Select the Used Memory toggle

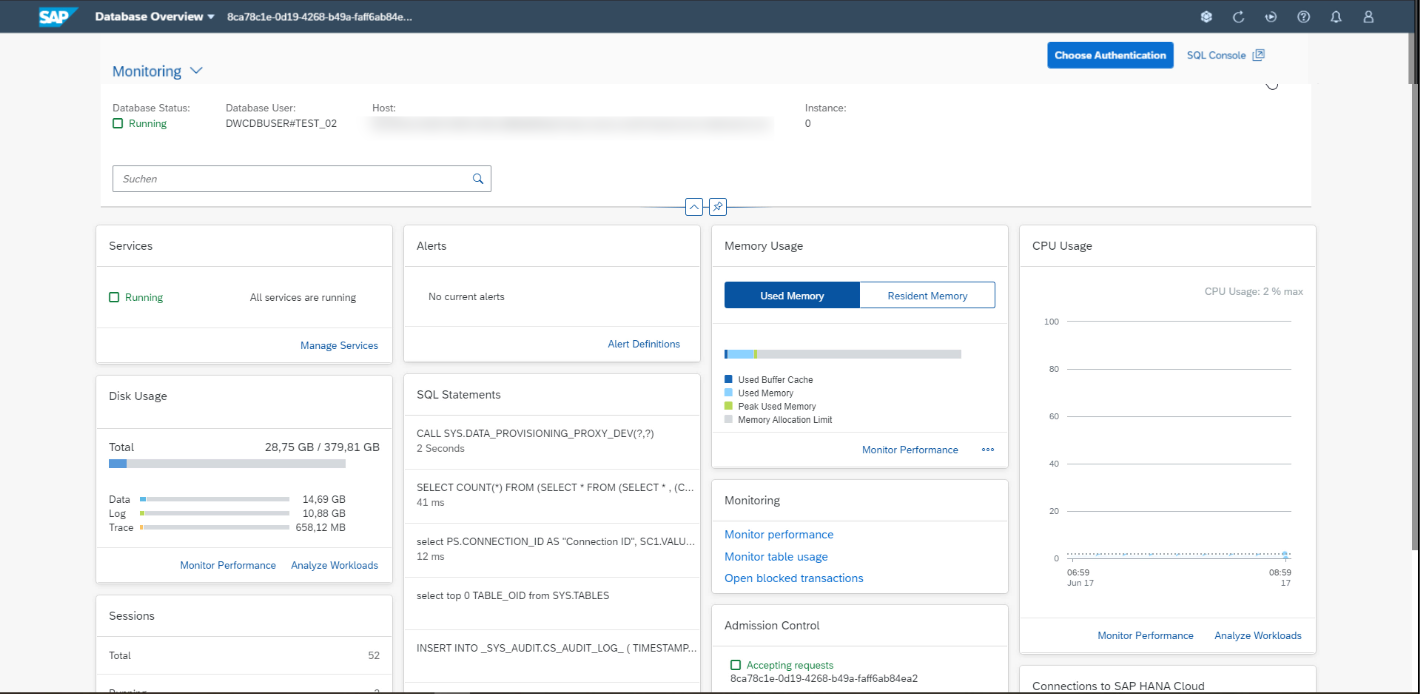[x=792, y=296]
